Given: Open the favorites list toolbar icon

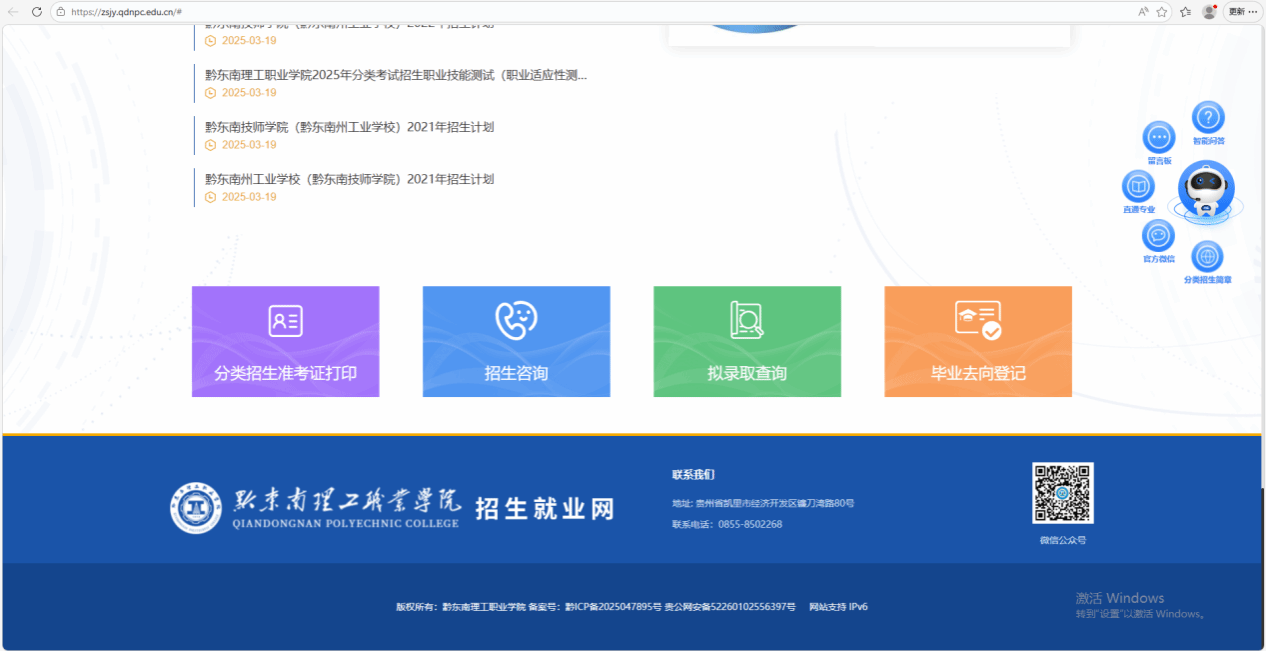Looking at the screenshot, I should (x=1185, y=12).
